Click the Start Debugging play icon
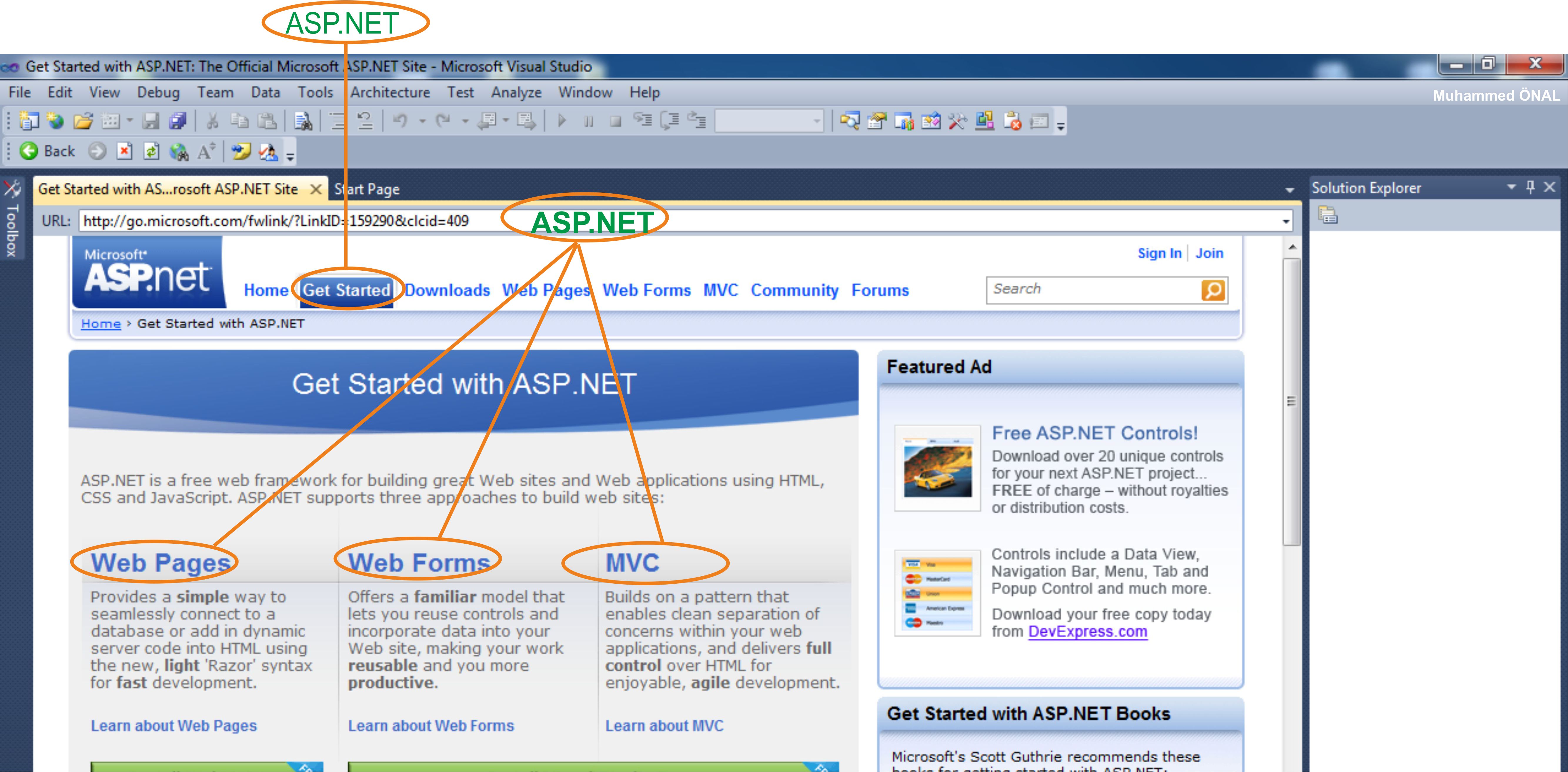This screenshot has height=772, width=1568. 562,121
